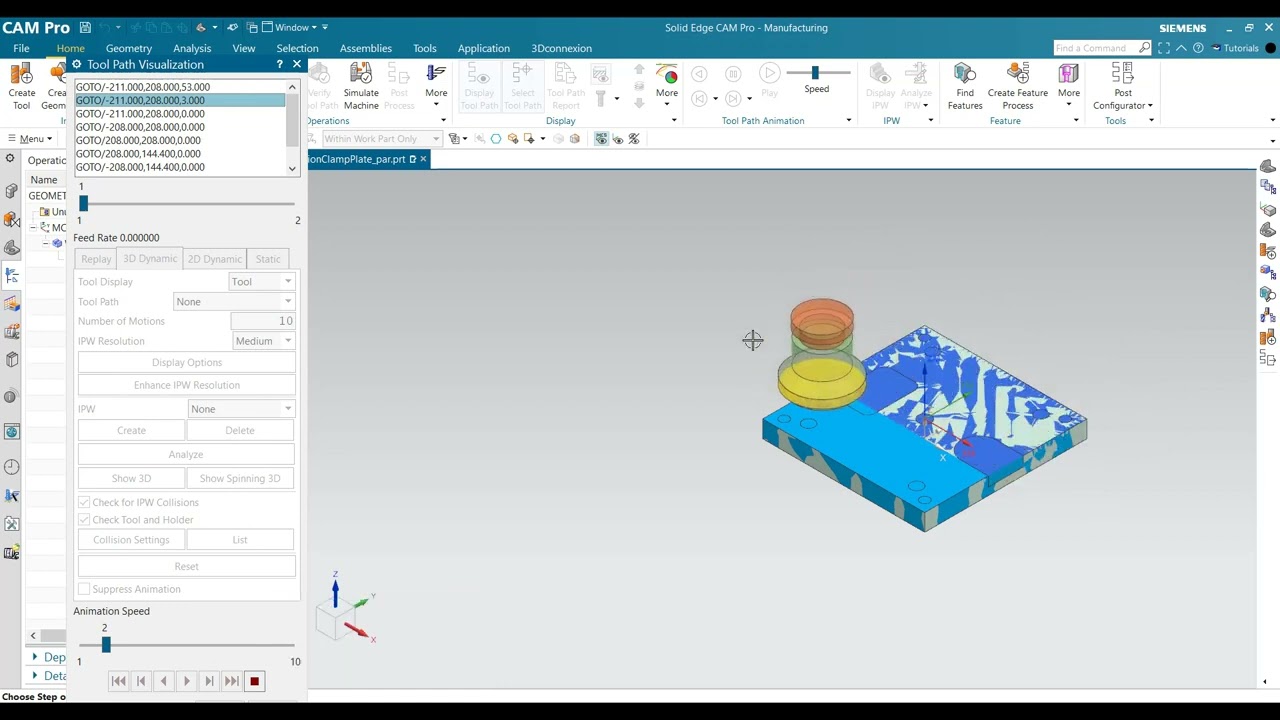This screenshot has width=1280, height=720.
Task: Toggle Check Tool and Holder checkbox
Action: coord(84,520)
